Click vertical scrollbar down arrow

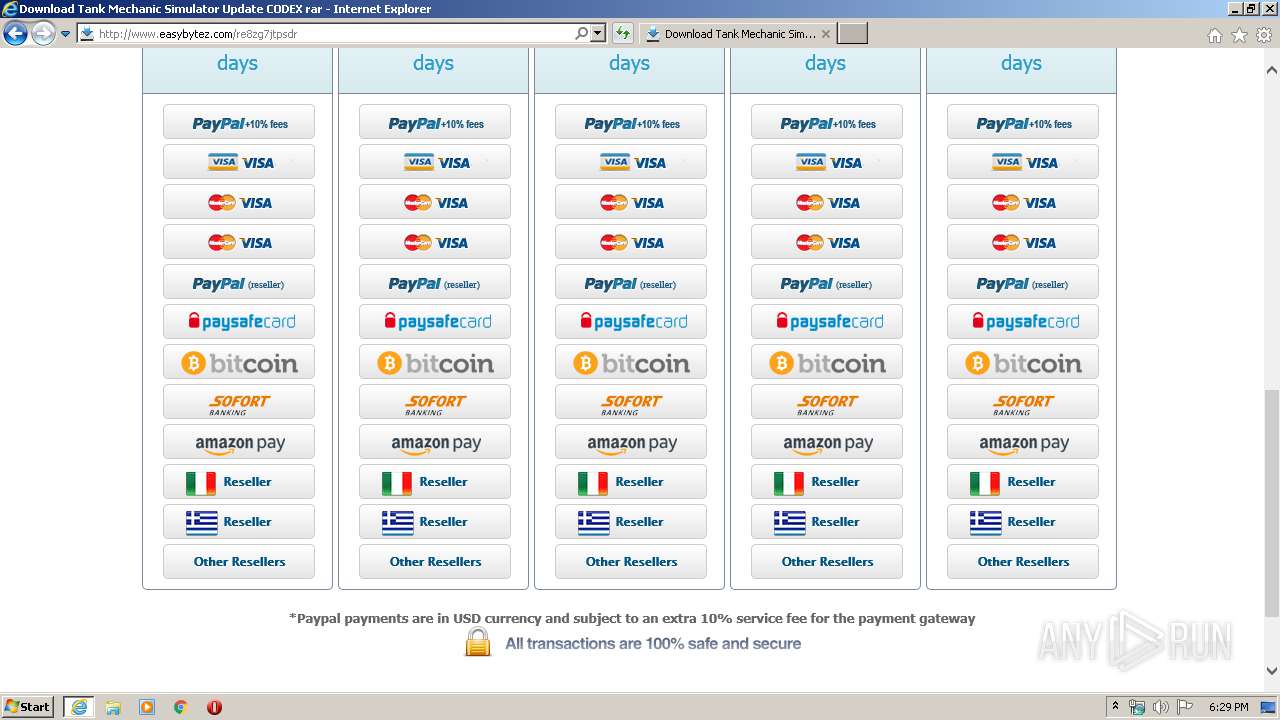click(1272, 671)
